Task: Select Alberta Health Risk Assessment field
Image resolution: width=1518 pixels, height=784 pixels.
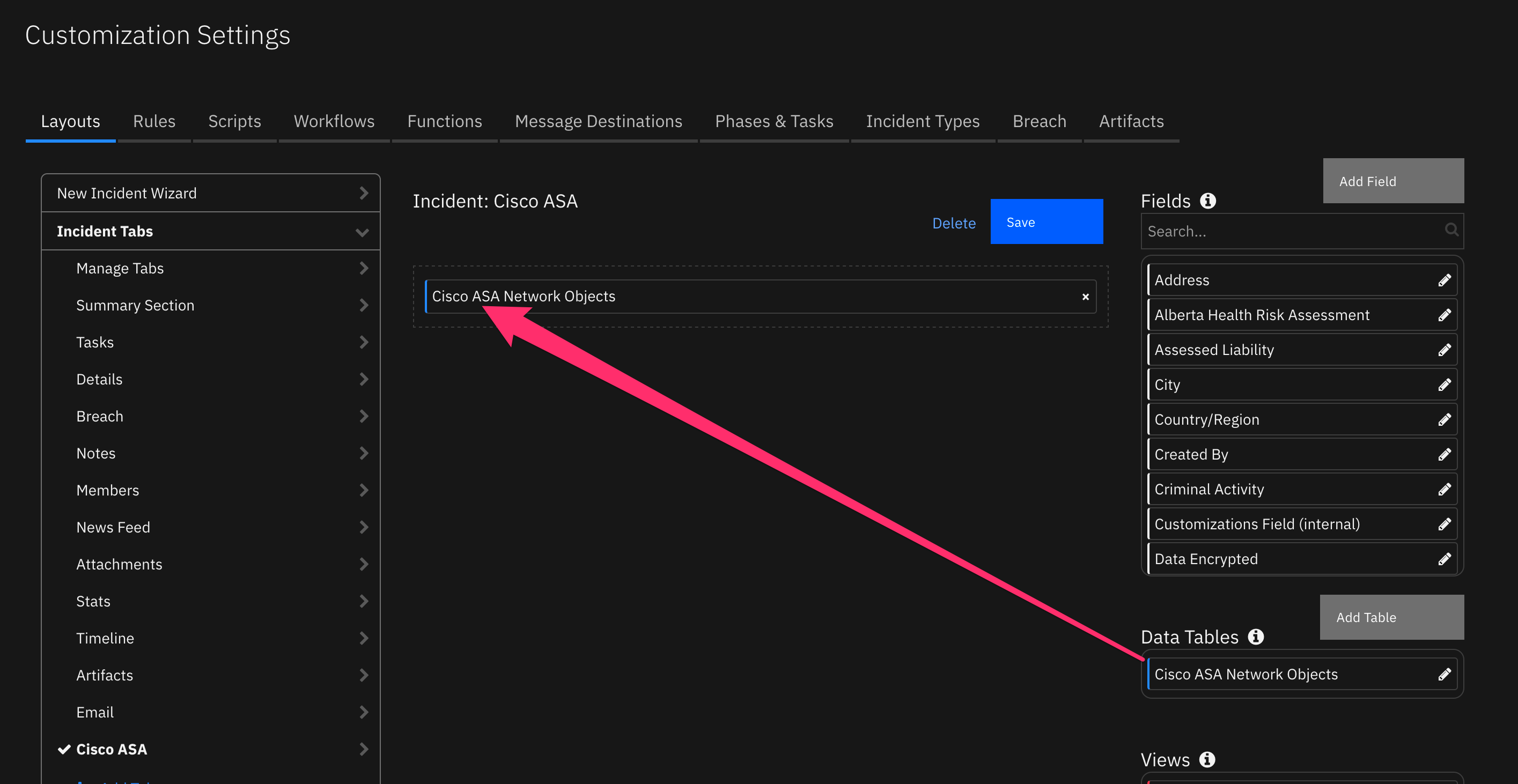Action: pyautogui.click(x=1302, y=315)
